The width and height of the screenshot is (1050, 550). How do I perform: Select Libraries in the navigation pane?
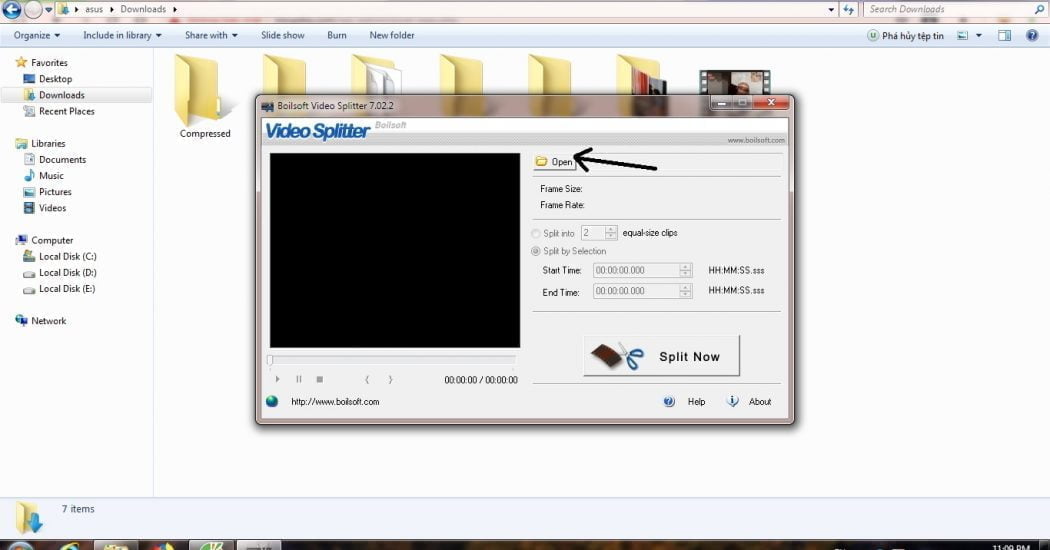pyautogui.click(x=48, y=143)
